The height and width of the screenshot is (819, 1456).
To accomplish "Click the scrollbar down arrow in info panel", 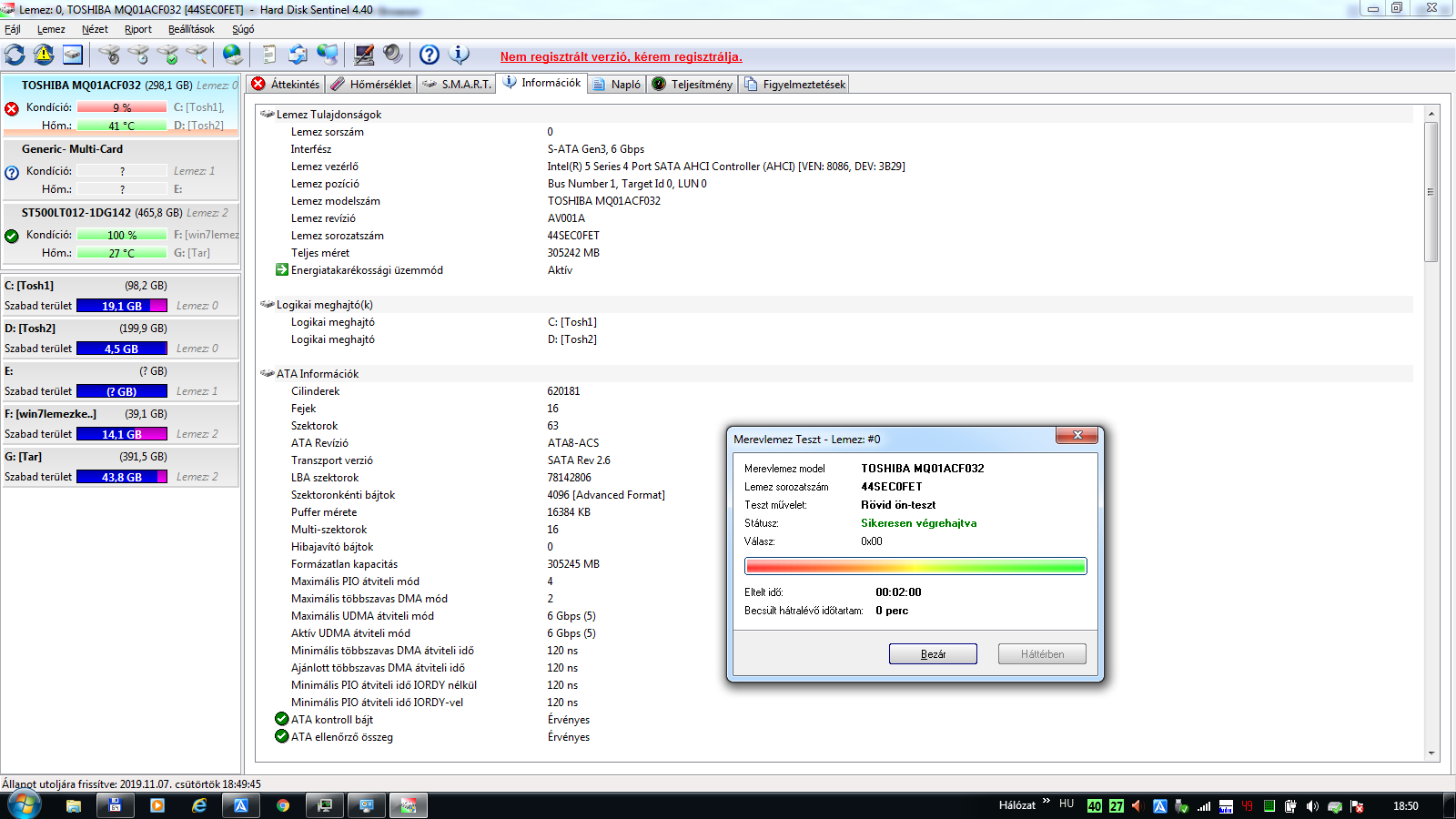I will 1431,753.
